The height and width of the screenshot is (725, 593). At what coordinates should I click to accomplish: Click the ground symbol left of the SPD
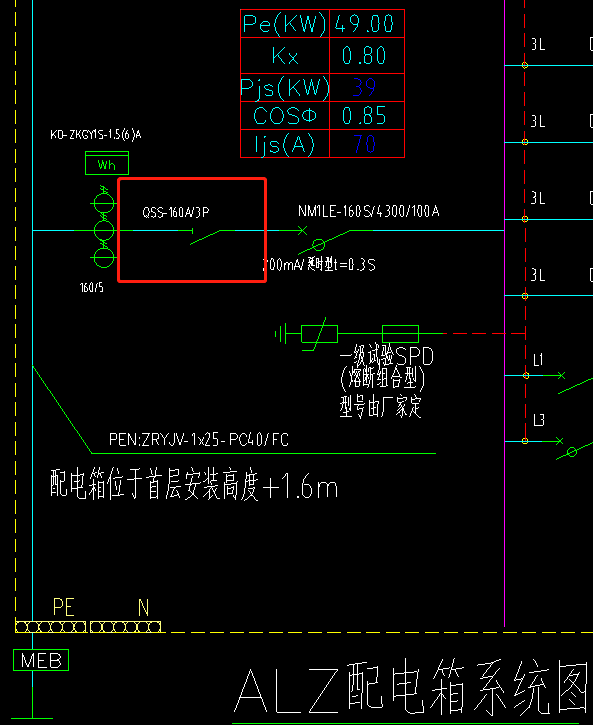281,334
